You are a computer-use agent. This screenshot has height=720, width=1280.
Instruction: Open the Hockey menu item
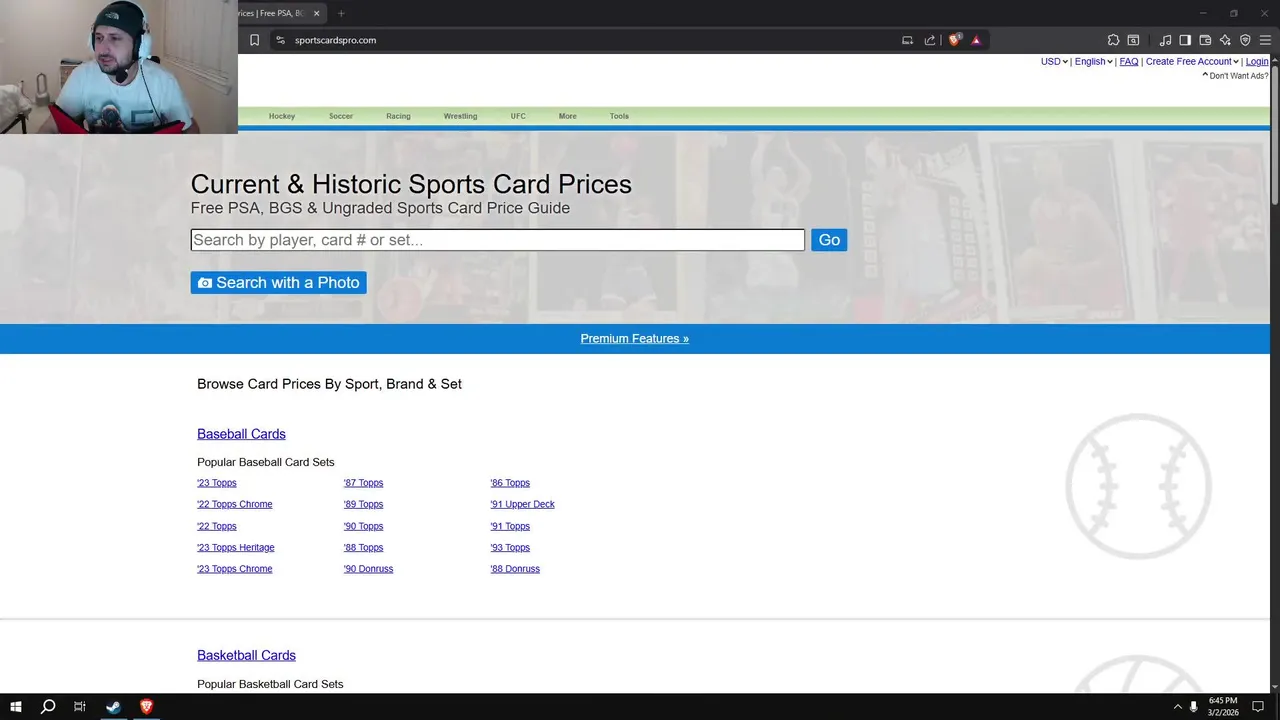(282, 116)
